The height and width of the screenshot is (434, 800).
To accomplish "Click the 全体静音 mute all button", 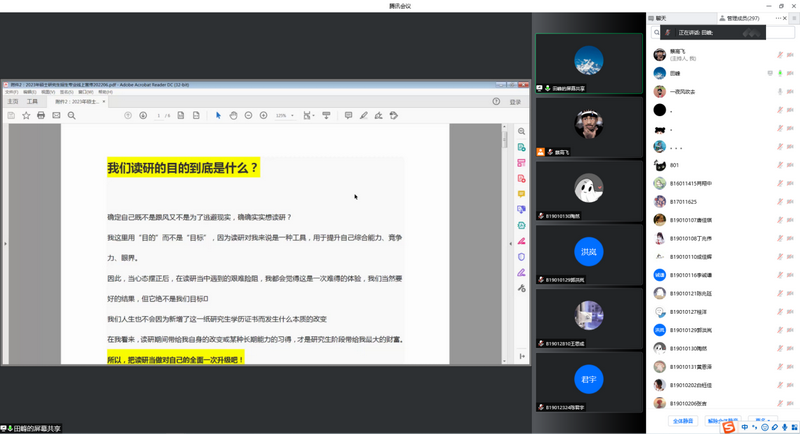I will pyautogui.click(x=684, y=421).
